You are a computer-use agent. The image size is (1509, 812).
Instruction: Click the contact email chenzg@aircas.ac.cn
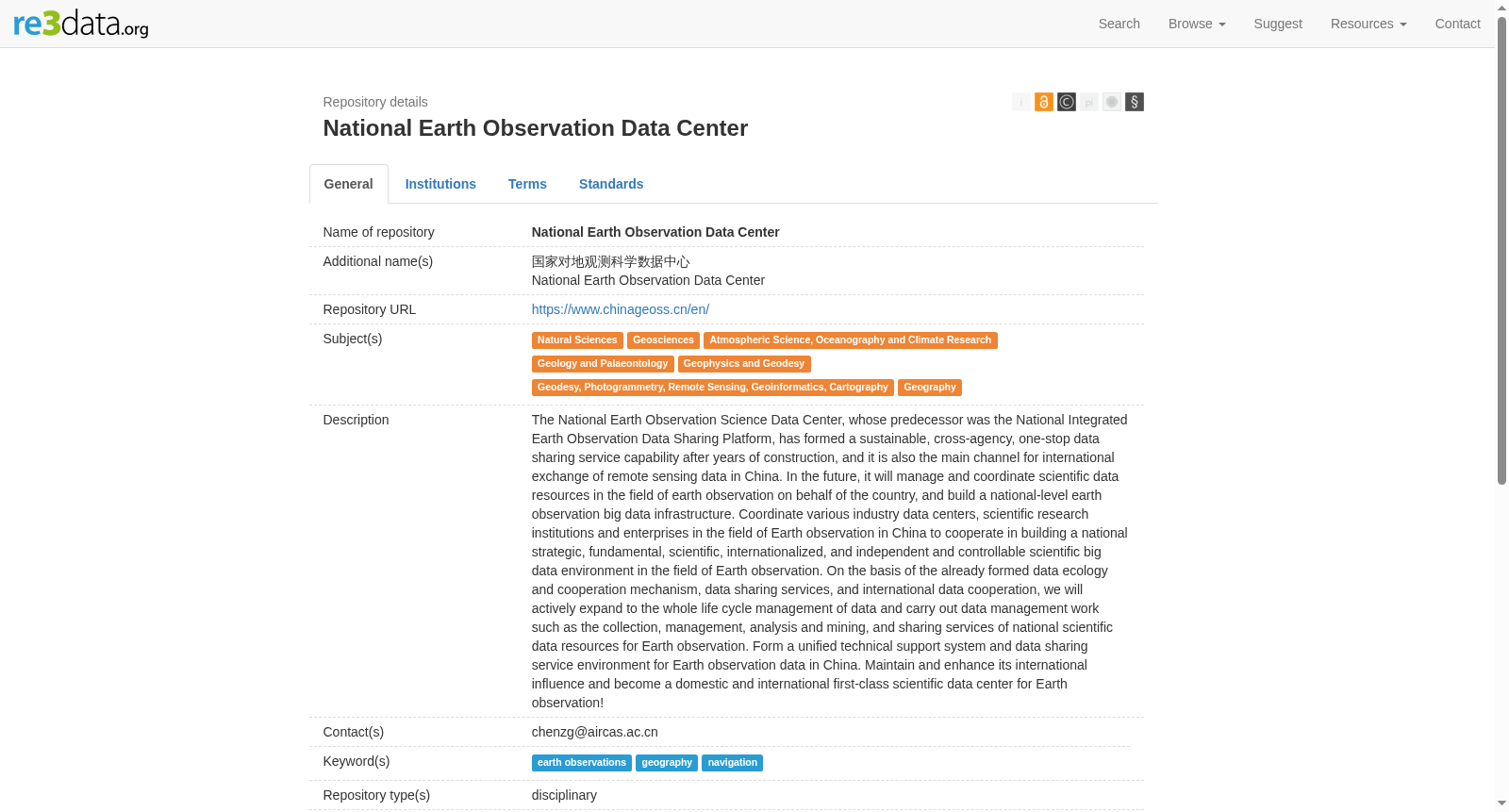[595, 732]
